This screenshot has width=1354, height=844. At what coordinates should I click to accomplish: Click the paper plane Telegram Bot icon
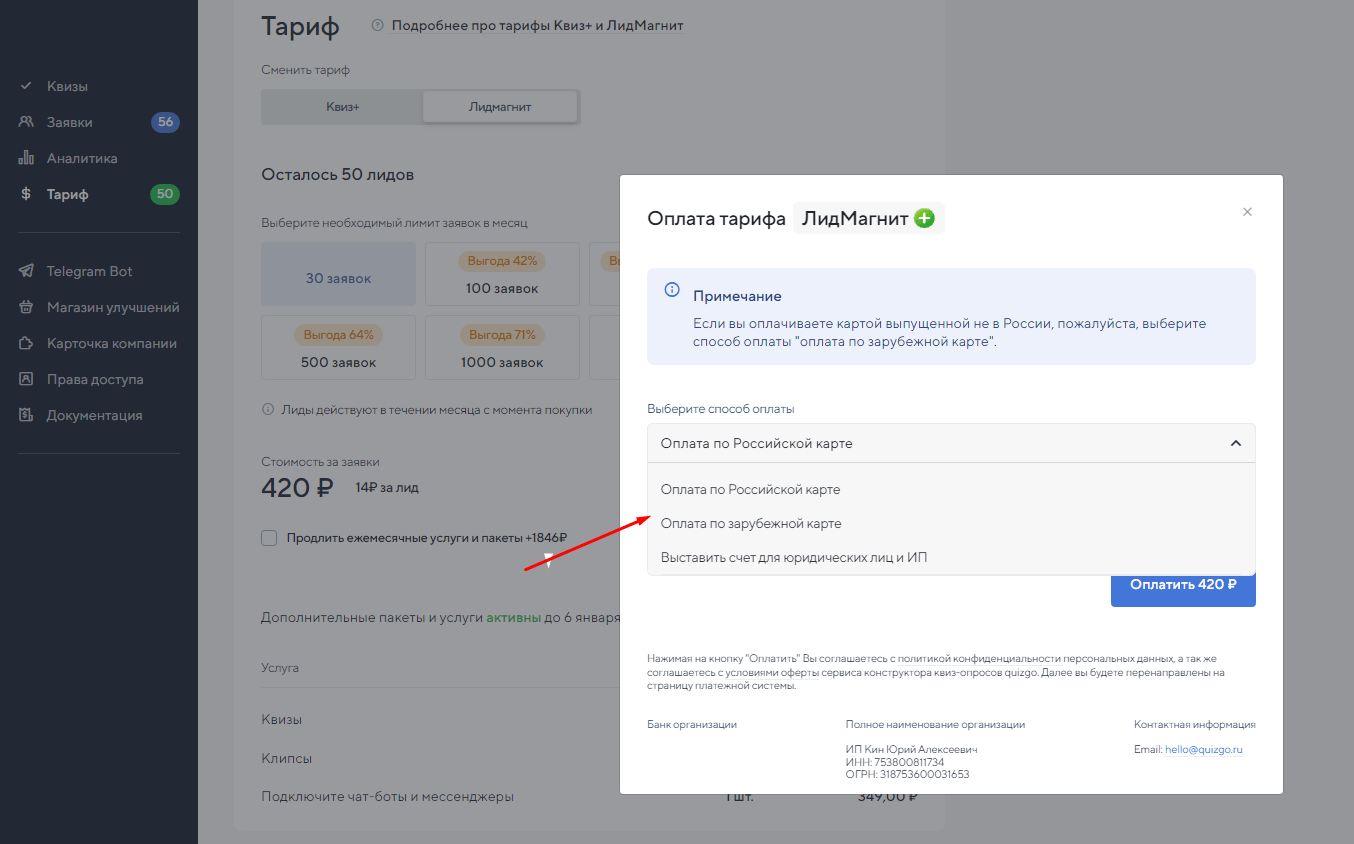pyautogui.click(x=26, y=271)
